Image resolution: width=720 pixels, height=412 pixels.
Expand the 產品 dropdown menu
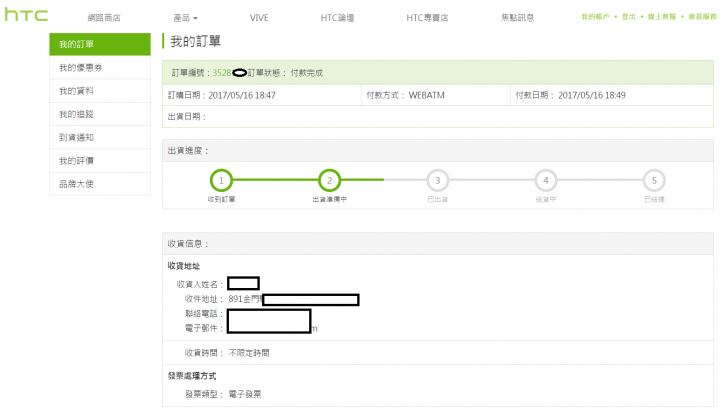pos(185,18)
